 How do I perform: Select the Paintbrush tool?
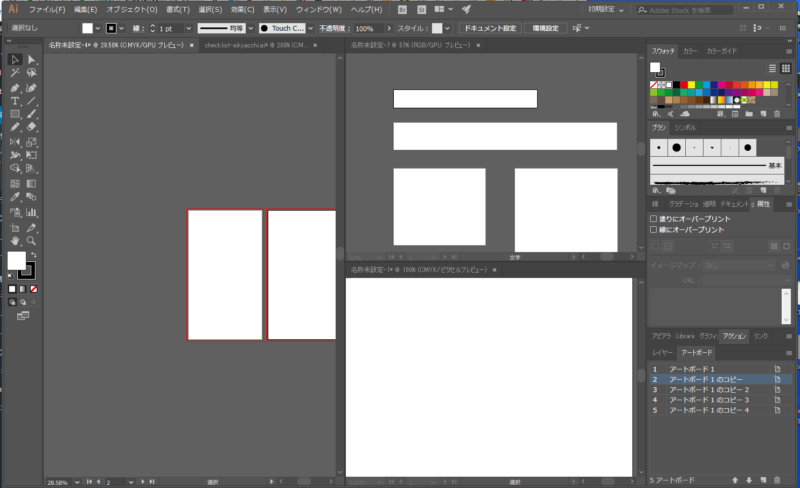[31, 114]
